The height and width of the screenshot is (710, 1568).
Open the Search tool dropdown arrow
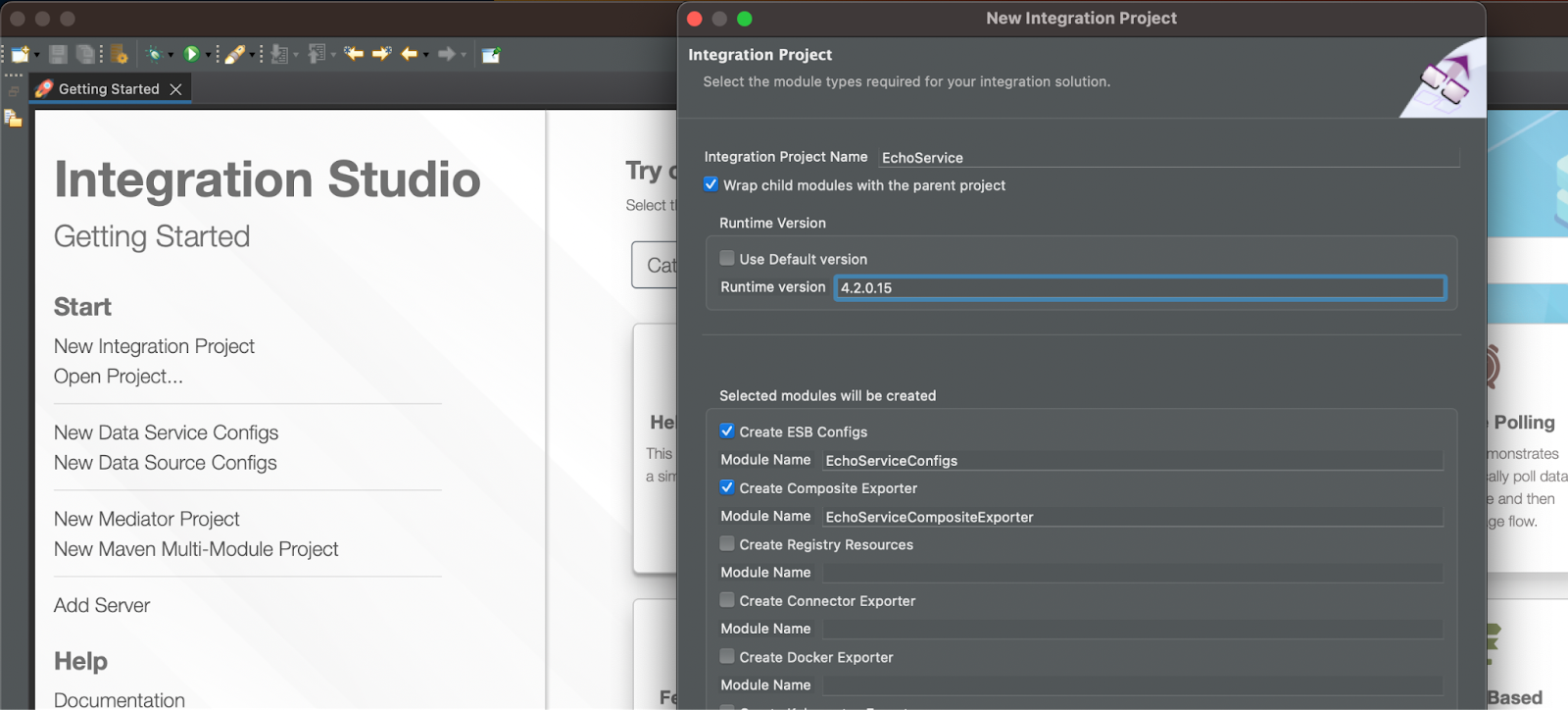[252, 55]
